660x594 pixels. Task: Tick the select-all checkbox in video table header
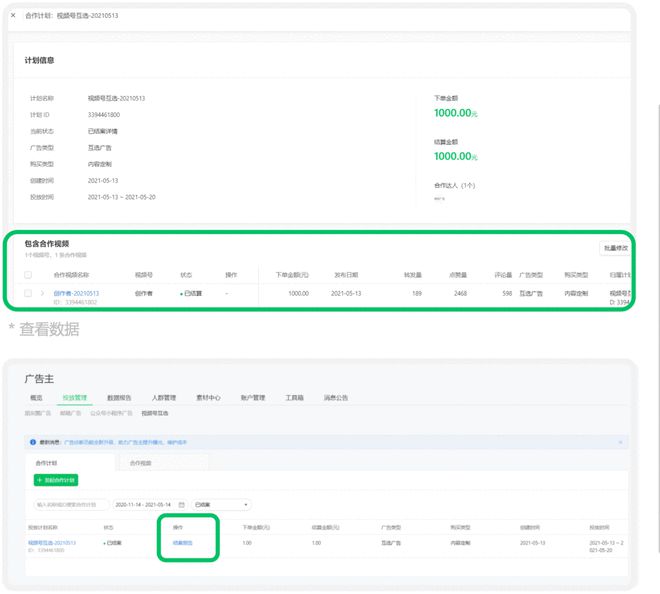point(28,274)
